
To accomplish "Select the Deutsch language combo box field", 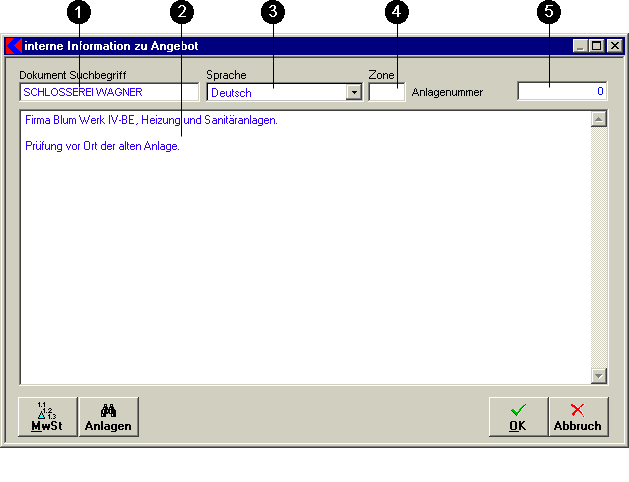I will [x=276, y=92].
